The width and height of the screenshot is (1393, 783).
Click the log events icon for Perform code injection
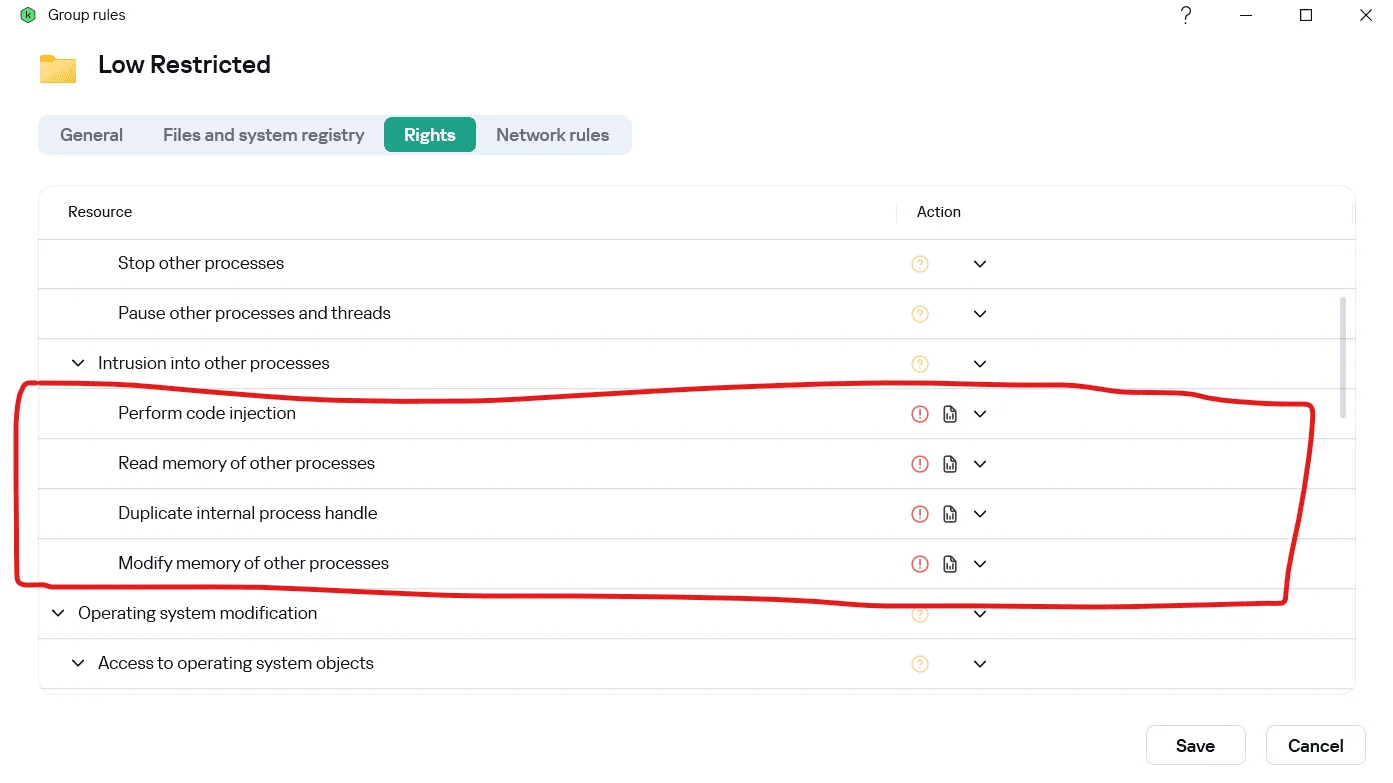[950, 414]
